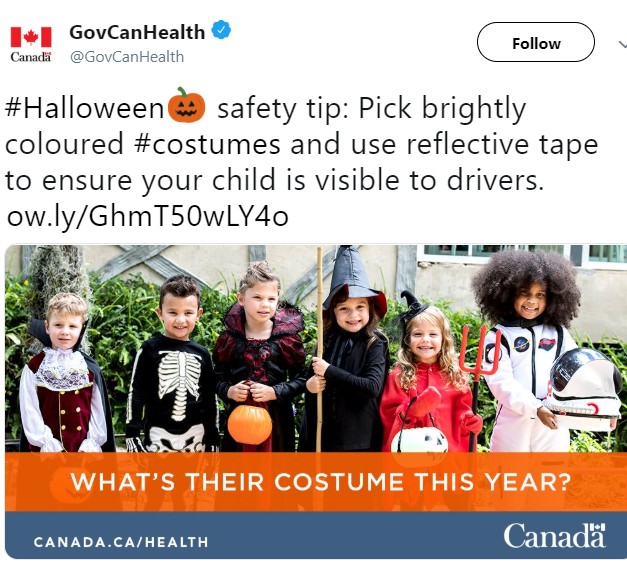Click the Canada wordmark logo in banner
Screen dimensions: 627x563
coord(554,535)
